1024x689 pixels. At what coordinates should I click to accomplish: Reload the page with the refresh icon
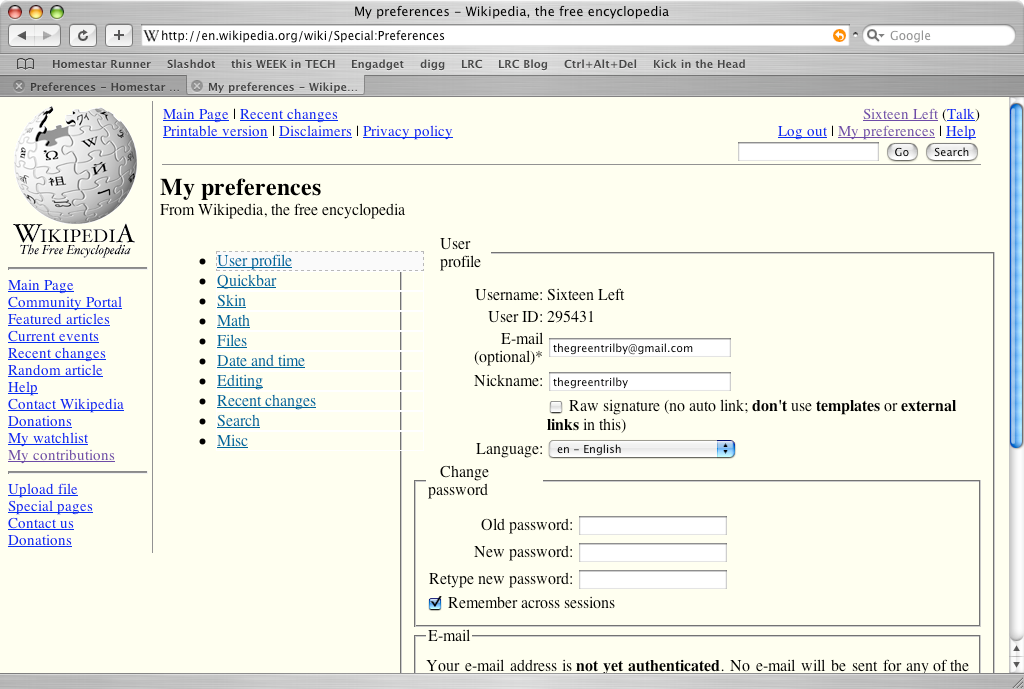click(x=83, y=35)
